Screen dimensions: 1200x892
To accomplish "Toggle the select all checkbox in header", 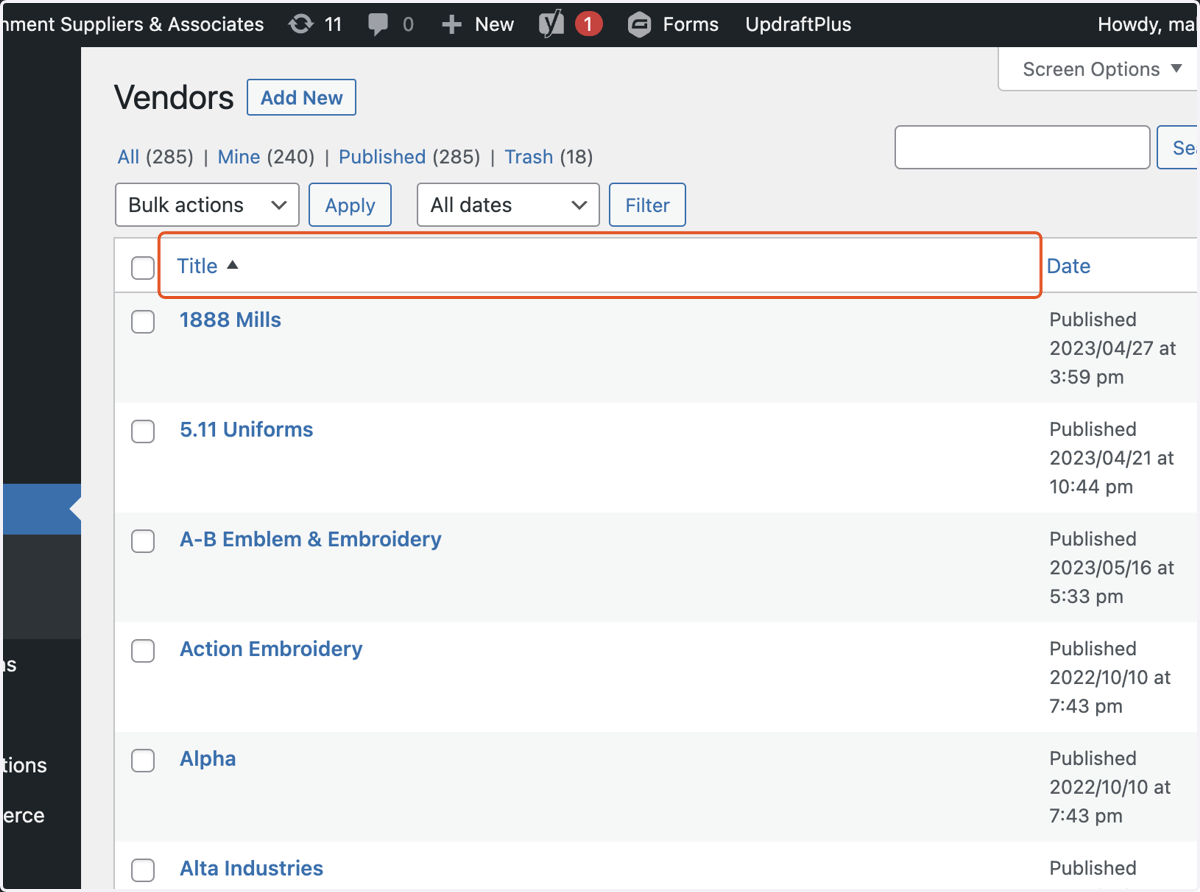I will 143,267.
